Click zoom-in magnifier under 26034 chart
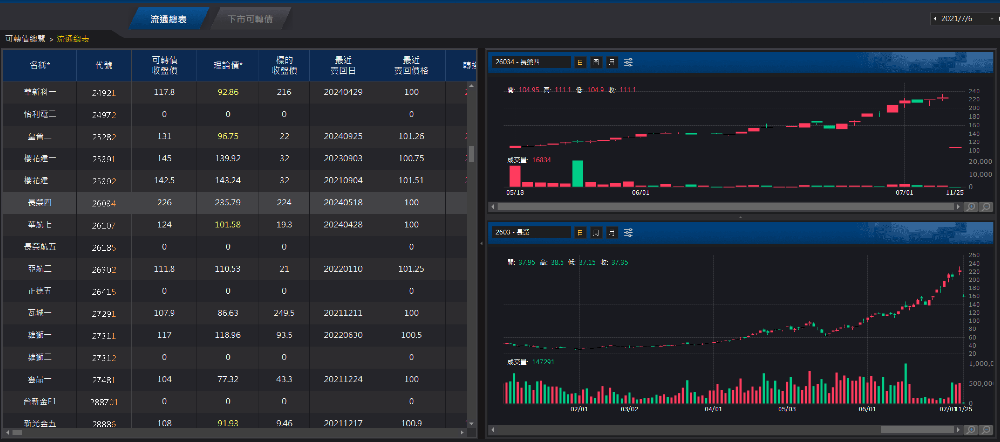This screenshot has height=442, width=1000. [x=971, y=207]
